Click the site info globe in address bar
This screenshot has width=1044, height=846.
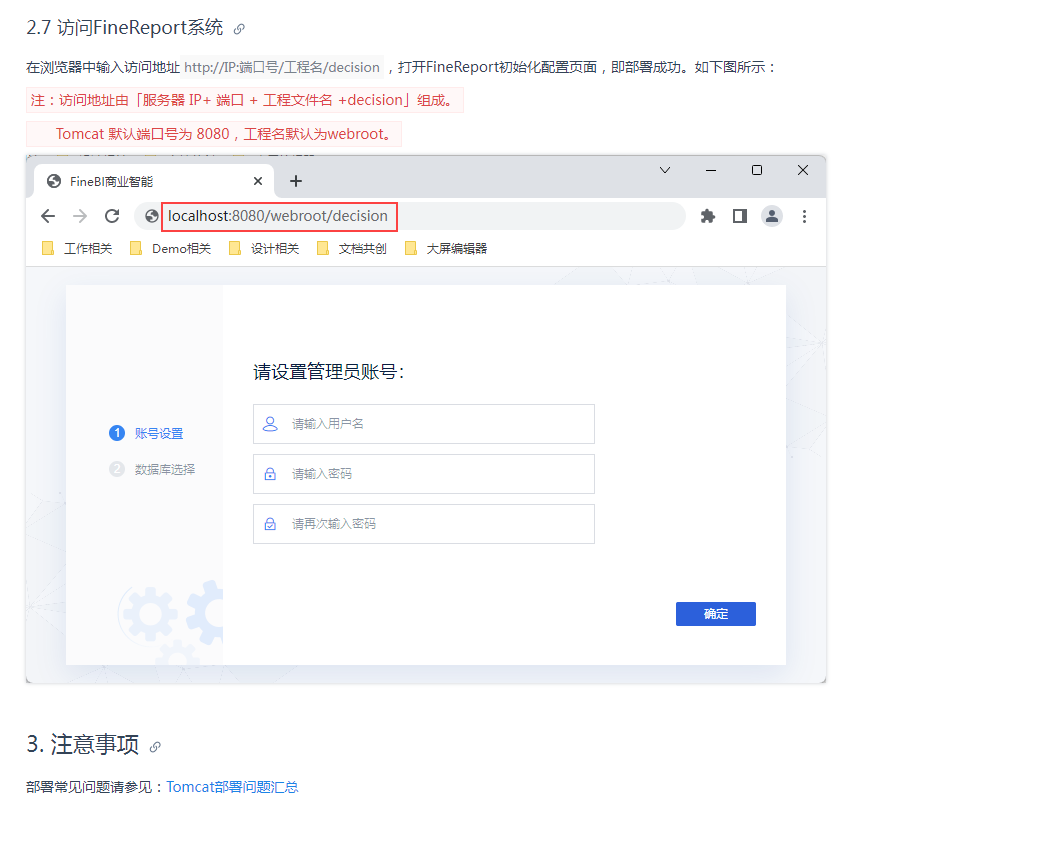click(x=152, y=216)
